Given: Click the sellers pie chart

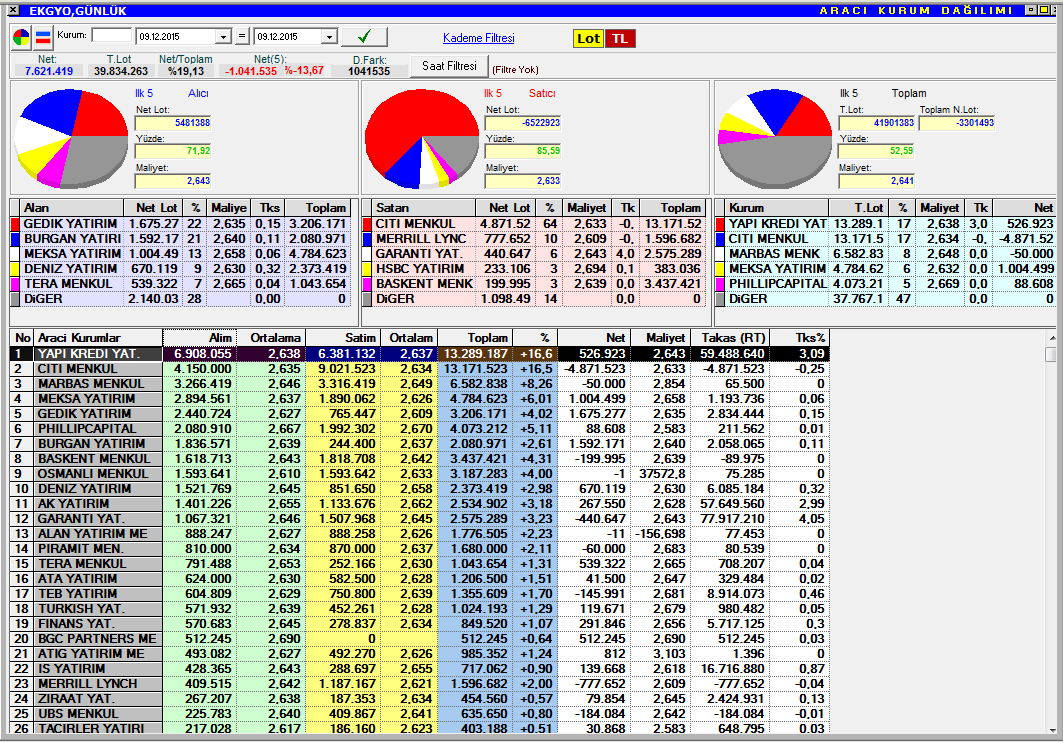Looking at the screenshot, I should [421, 138].
